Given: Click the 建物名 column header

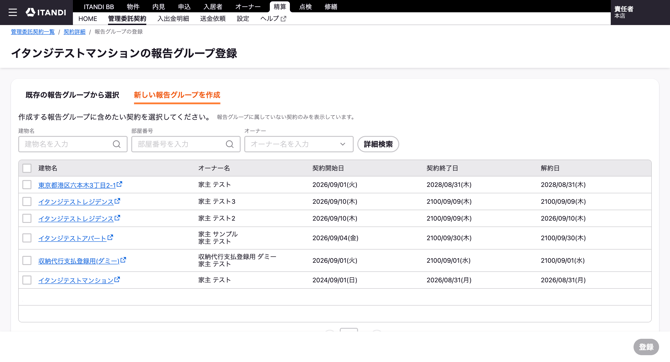Looking at the screenshot, I should pyautogui.click(x=48, y=168).
